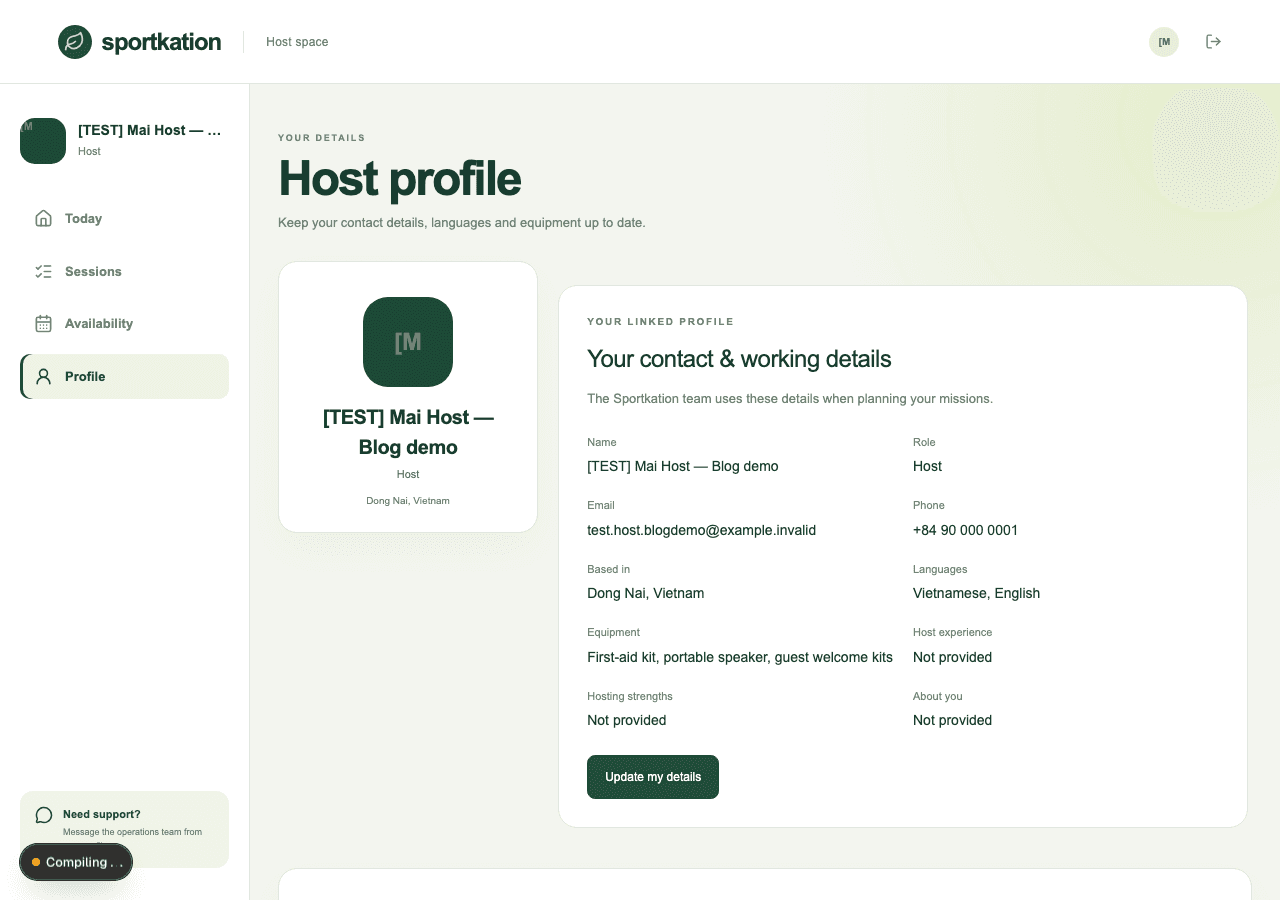
Task: Click the Host profile heading
Action: coord(400,178)
